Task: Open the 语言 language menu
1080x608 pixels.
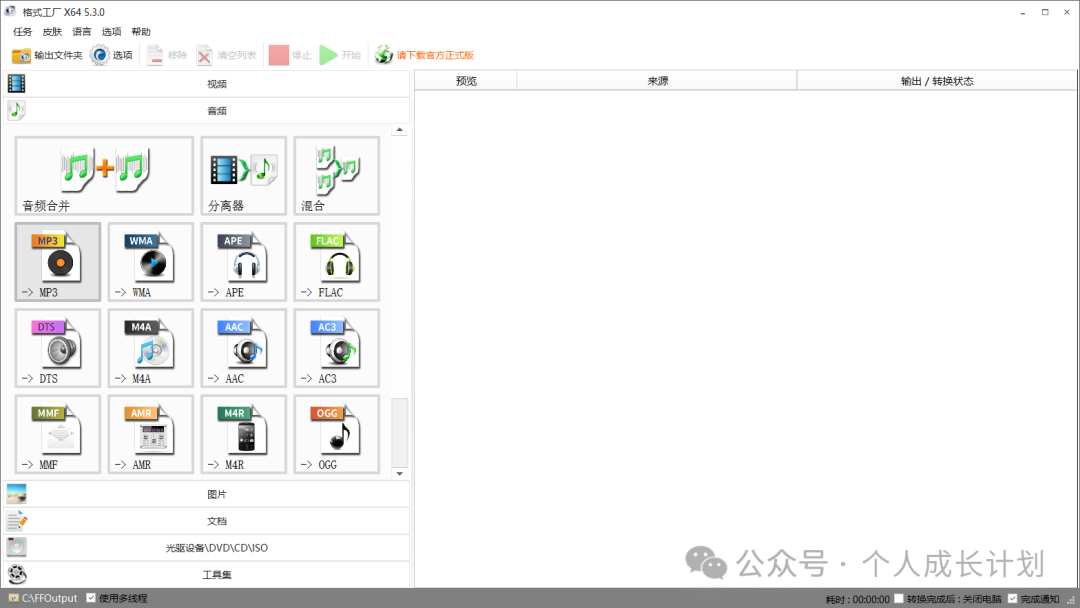Action: click(81, 32)
